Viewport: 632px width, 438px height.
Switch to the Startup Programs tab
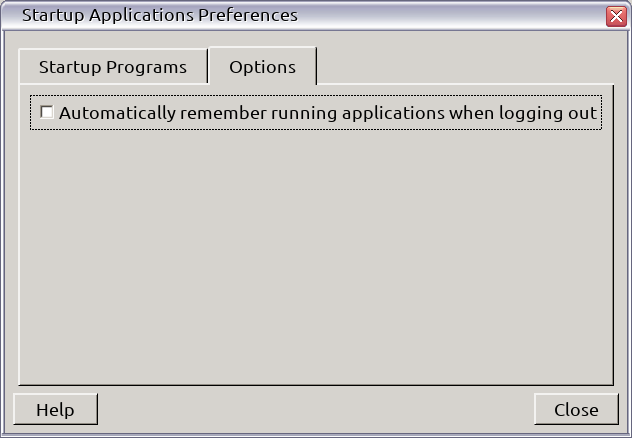coord(113,67)
